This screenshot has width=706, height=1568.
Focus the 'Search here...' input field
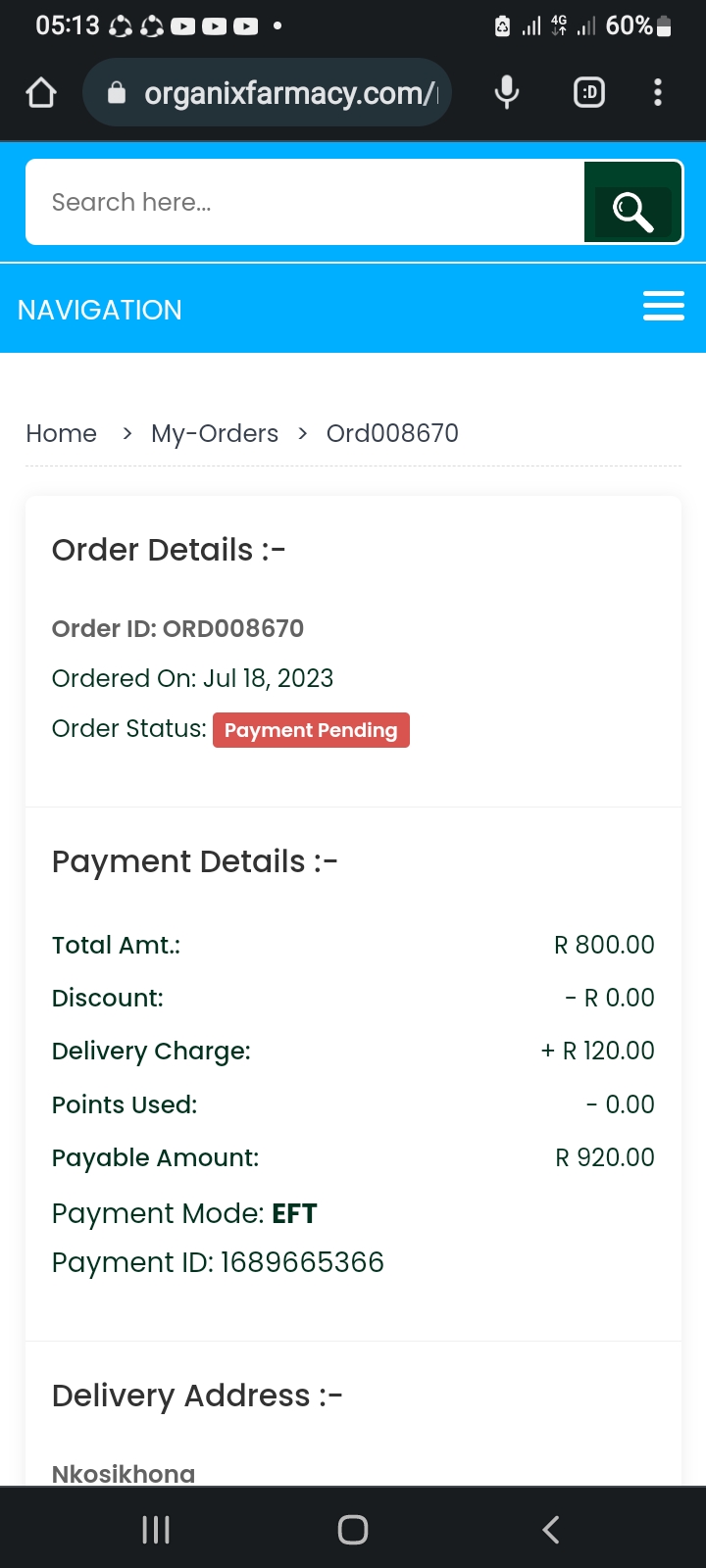point(305,203)
